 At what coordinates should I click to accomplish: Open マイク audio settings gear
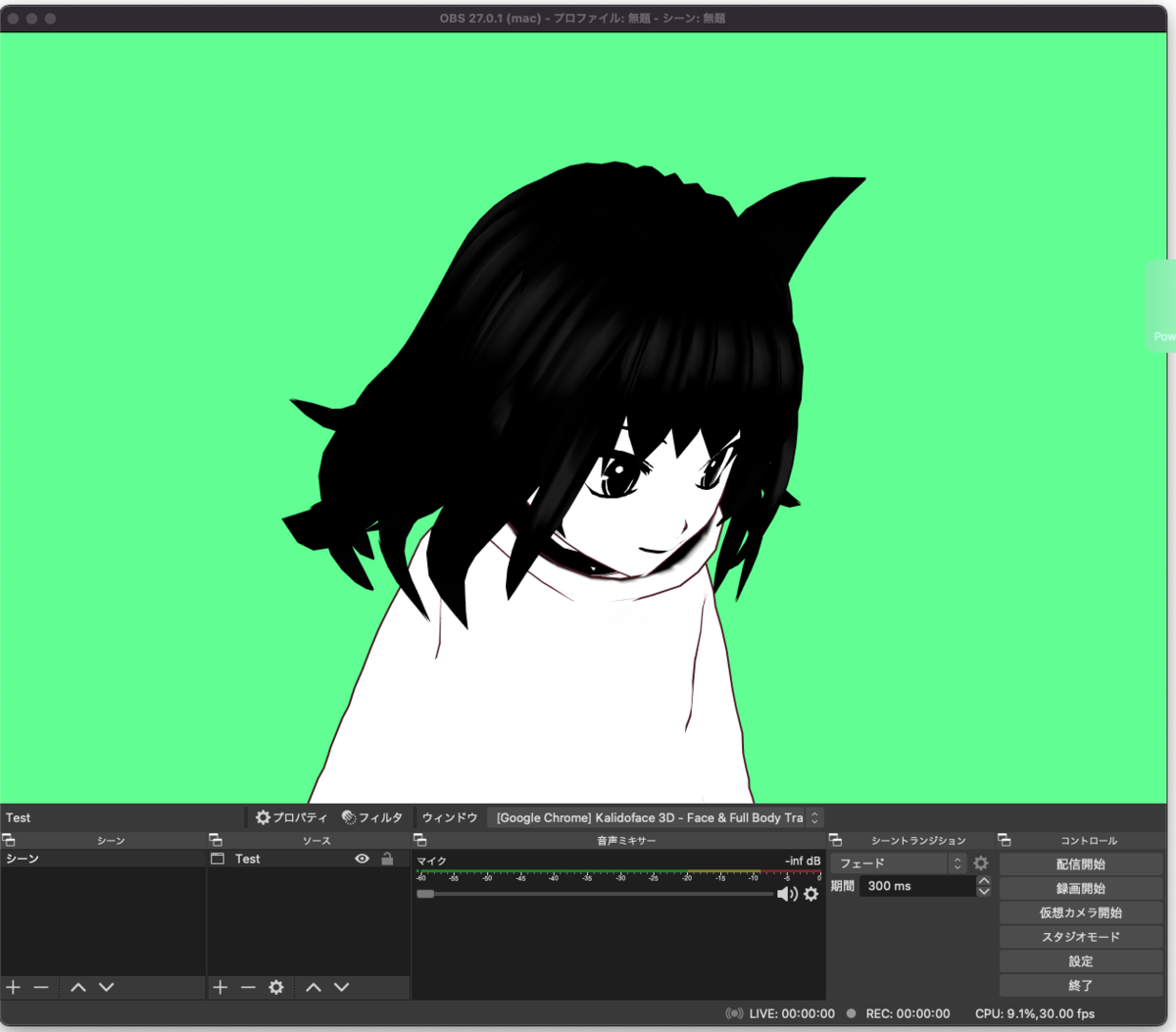click(x=811, y=894)
